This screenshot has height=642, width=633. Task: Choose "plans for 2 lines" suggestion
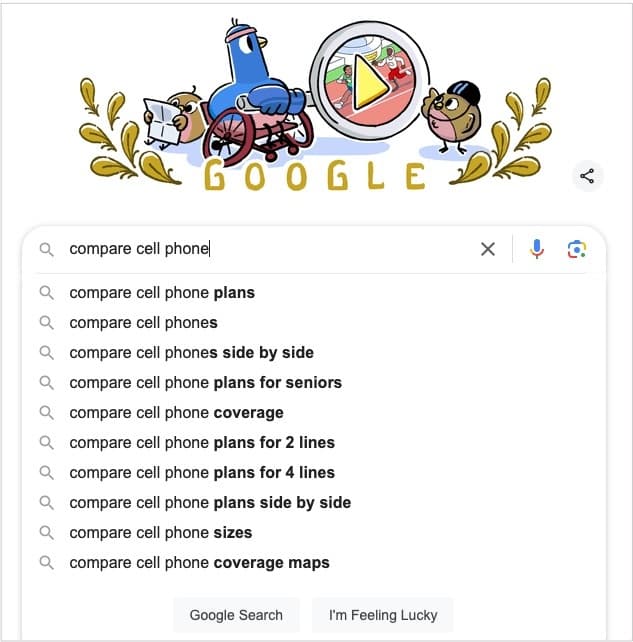[202, 443]
